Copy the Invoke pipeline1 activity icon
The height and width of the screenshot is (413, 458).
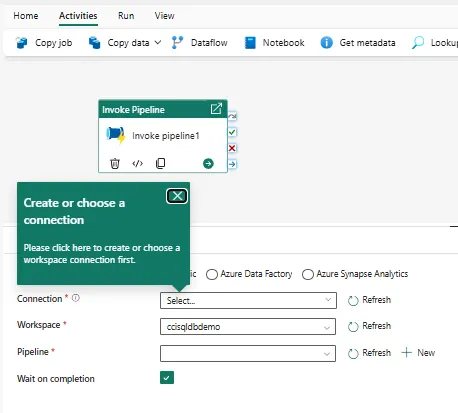[160, 163]
